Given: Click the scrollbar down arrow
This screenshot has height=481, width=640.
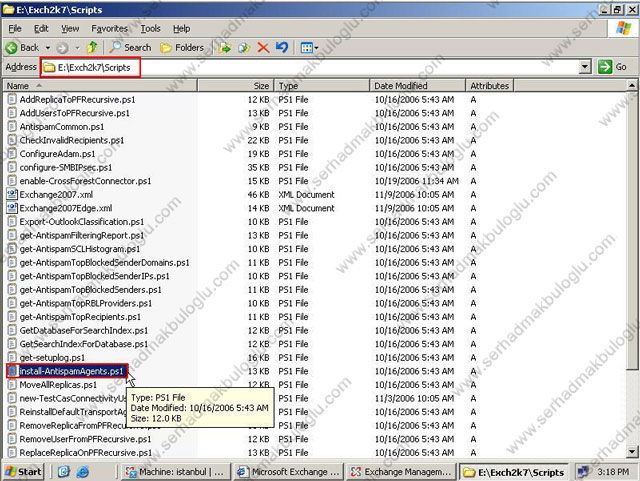Looking at the screenshot, I should tap(632, 452).
